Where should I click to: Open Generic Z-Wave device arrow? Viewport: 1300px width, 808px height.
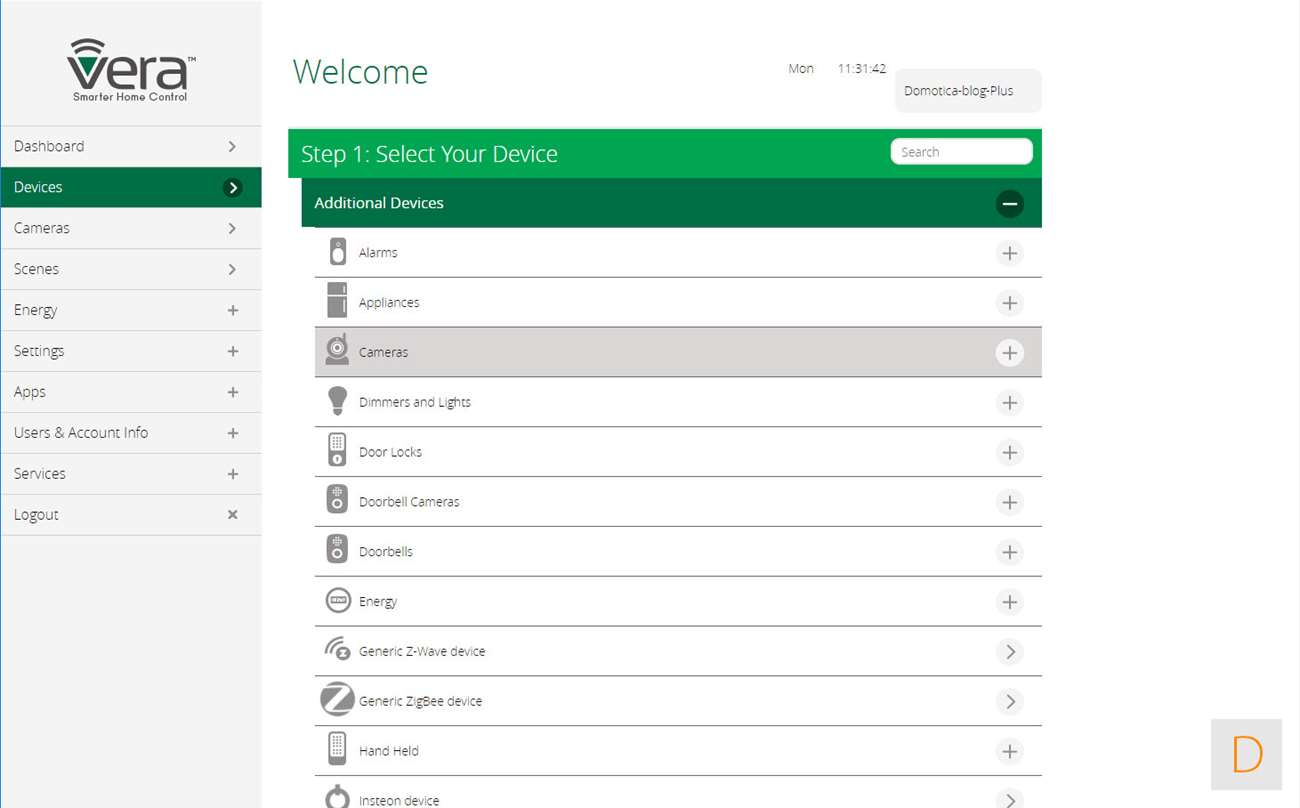click(x=1010, y=652)
